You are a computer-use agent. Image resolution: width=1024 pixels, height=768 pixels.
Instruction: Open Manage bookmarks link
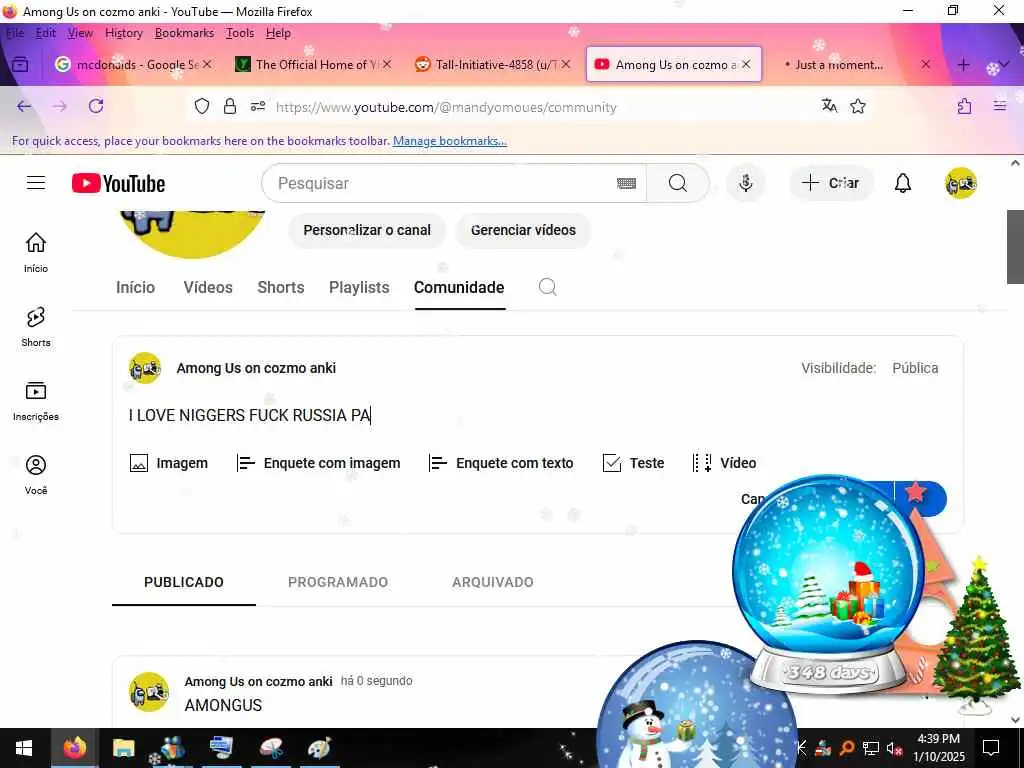pos(449,141)
